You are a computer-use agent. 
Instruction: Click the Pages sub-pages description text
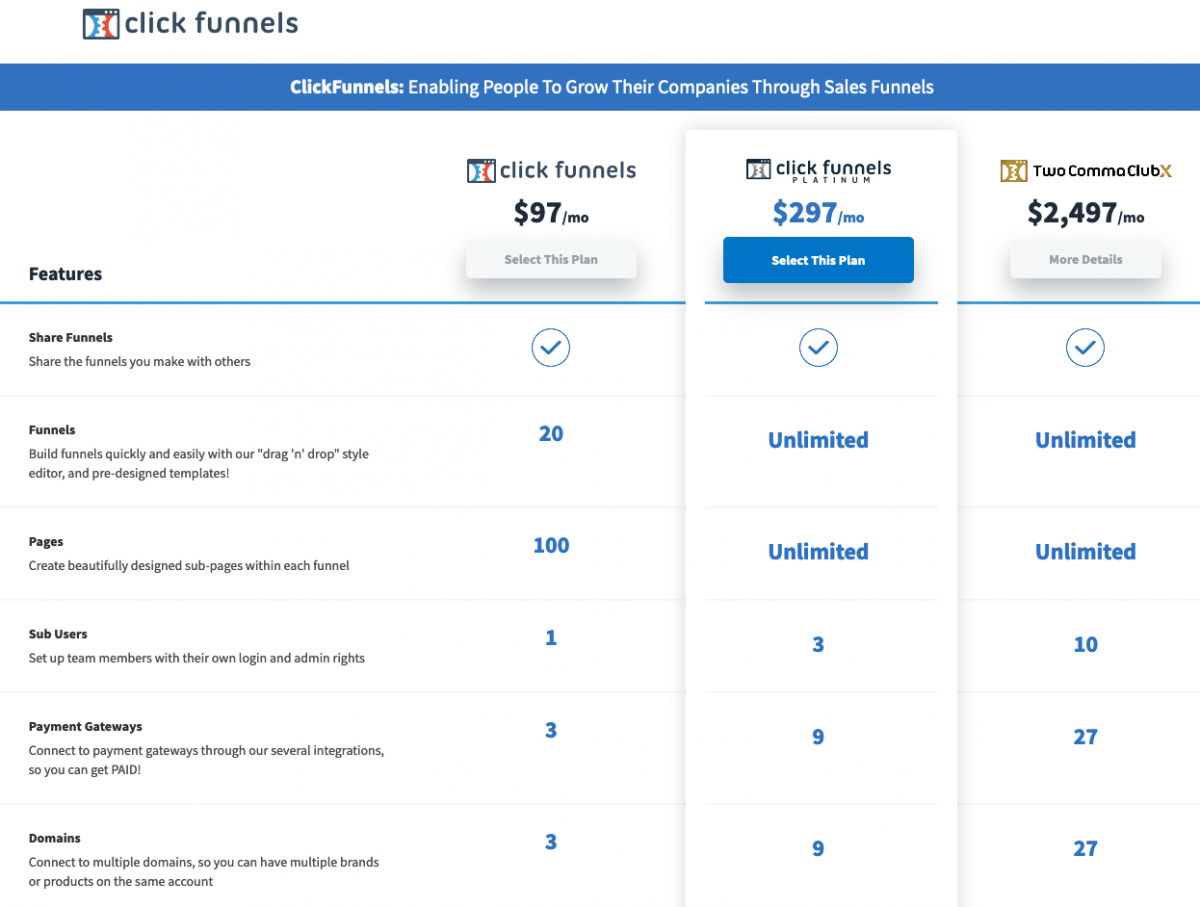coord(189,566)
